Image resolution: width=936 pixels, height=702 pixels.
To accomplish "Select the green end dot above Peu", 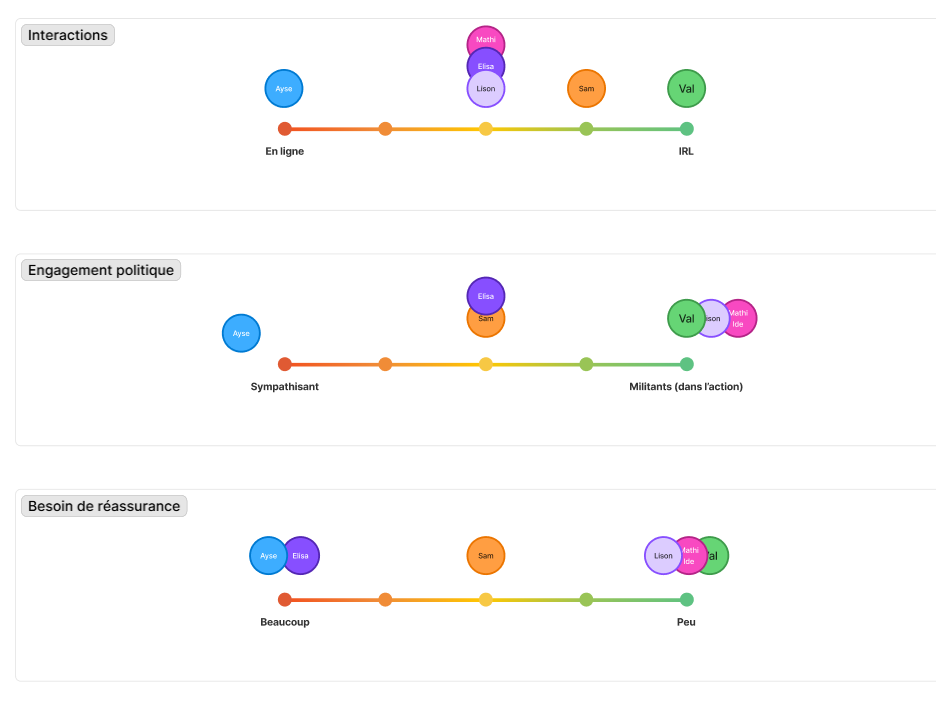I will tap(687, 600).
